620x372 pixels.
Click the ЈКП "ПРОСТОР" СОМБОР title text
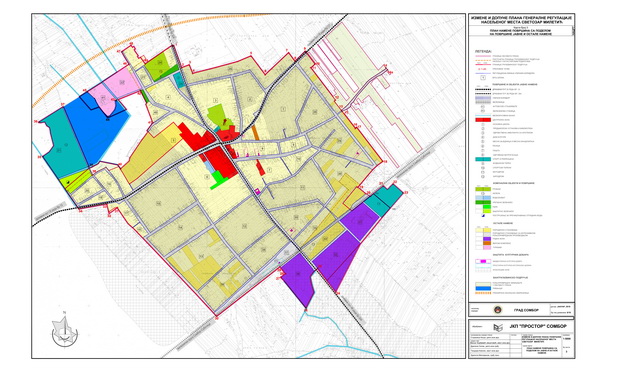click(538, 327)
